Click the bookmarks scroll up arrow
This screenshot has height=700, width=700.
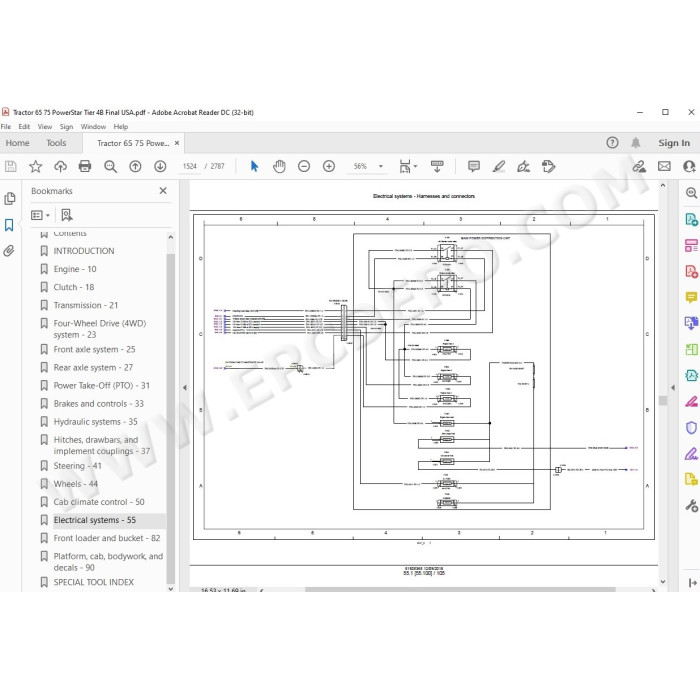(171, 238)
